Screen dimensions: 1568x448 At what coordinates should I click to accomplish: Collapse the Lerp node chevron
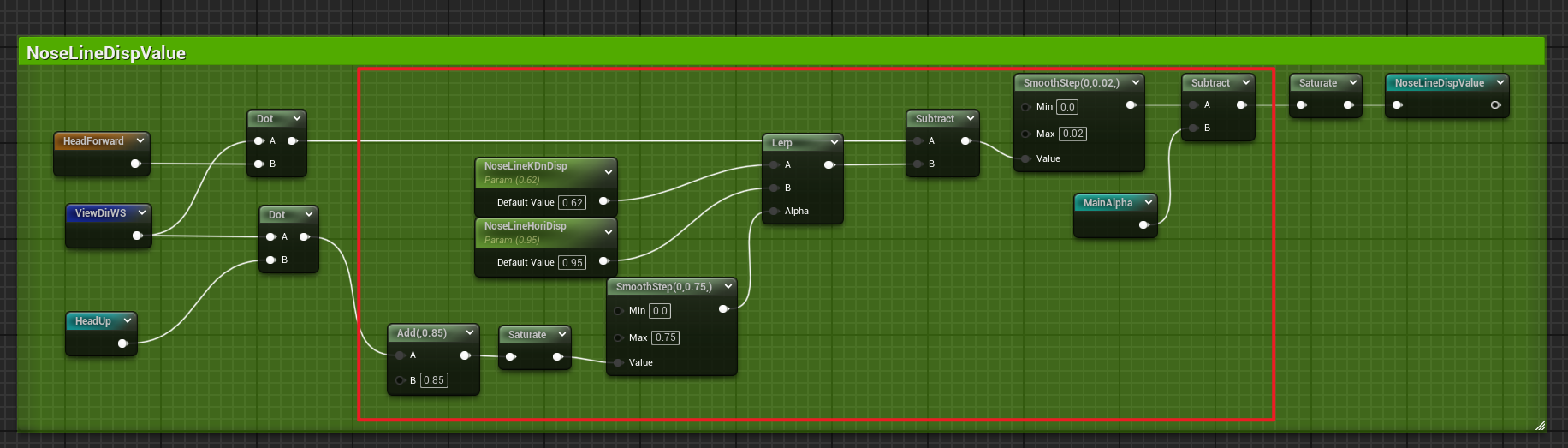point(834,142)
